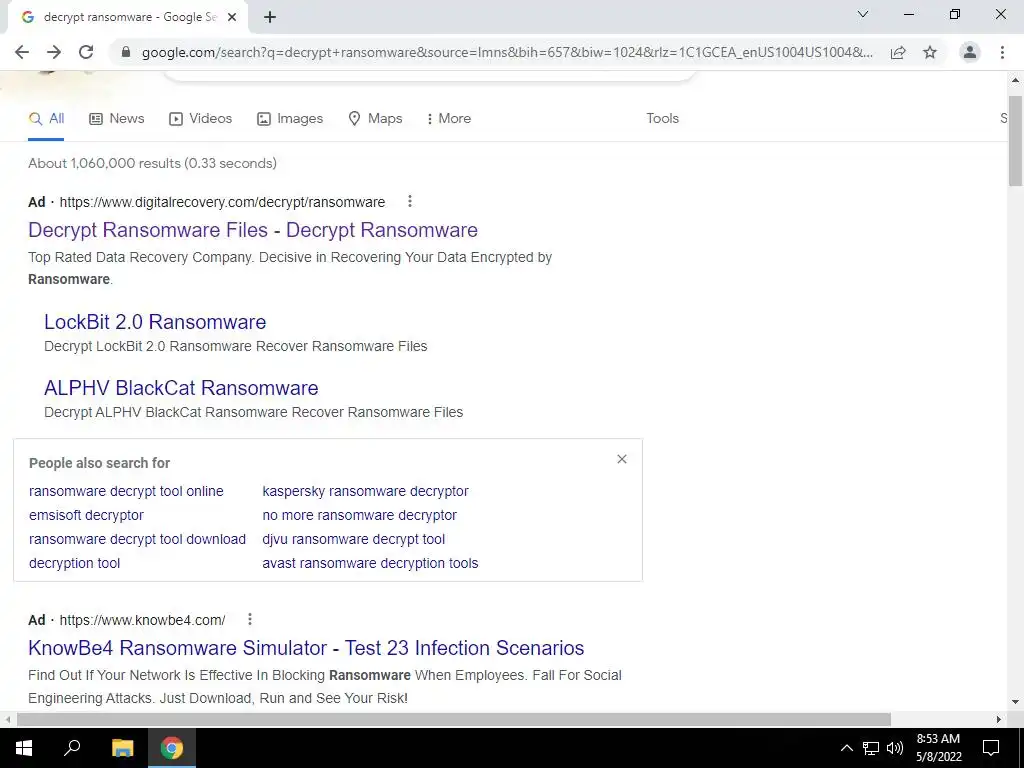Open the Chrome profile icon
Viewport: 1024px width, 768px height.
[x=970, y=52]
